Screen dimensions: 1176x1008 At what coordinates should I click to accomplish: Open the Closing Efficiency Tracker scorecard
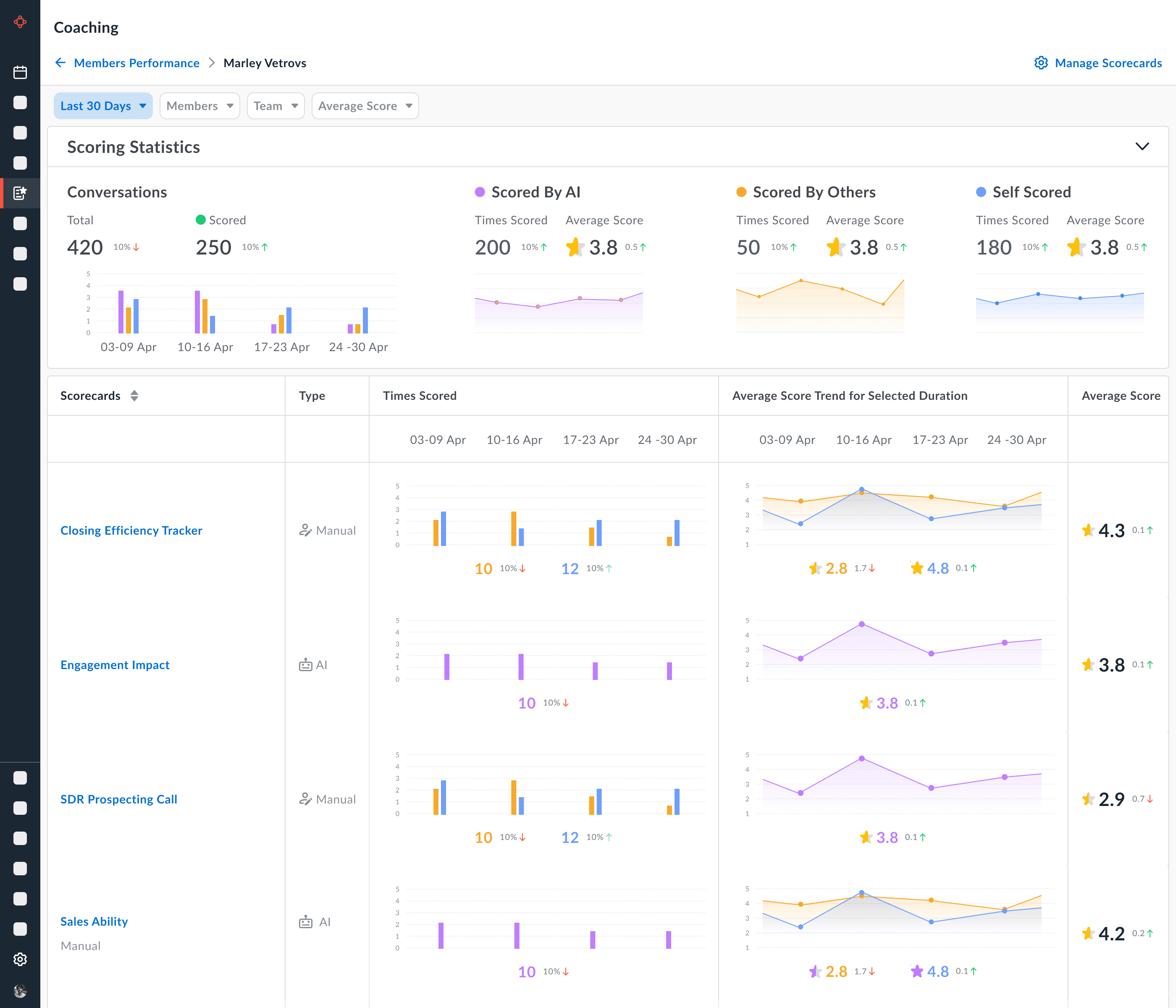(x=131, y=530)
